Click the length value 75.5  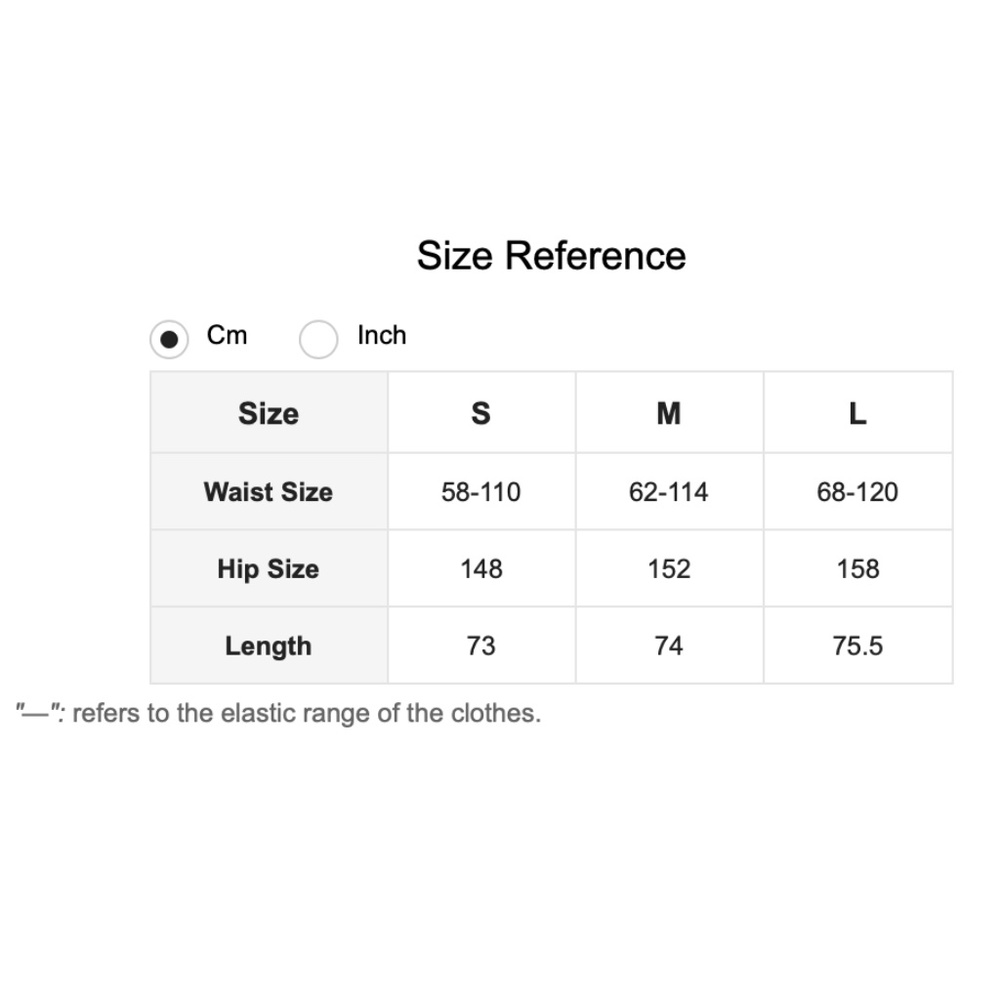tap(857, 646)
